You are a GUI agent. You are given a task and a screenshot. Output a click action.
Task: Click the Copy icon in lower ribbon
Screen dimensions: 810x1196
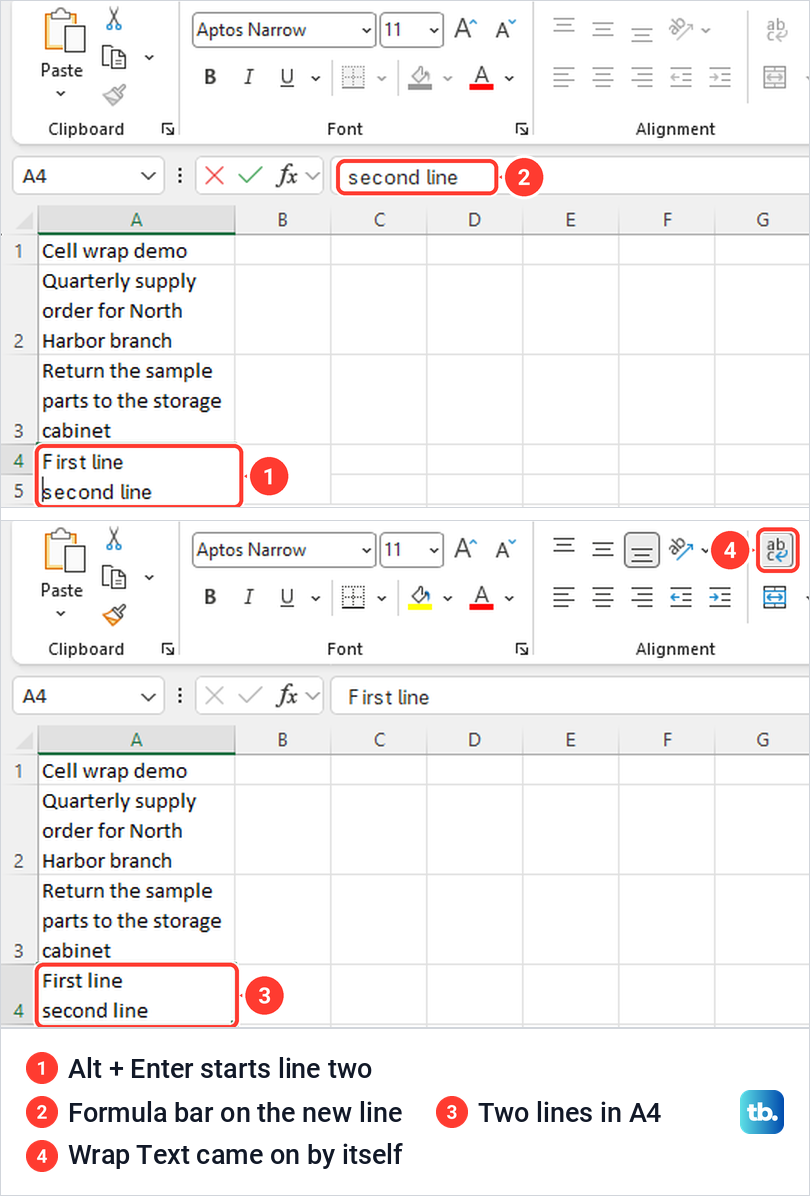tap(114, 577)
